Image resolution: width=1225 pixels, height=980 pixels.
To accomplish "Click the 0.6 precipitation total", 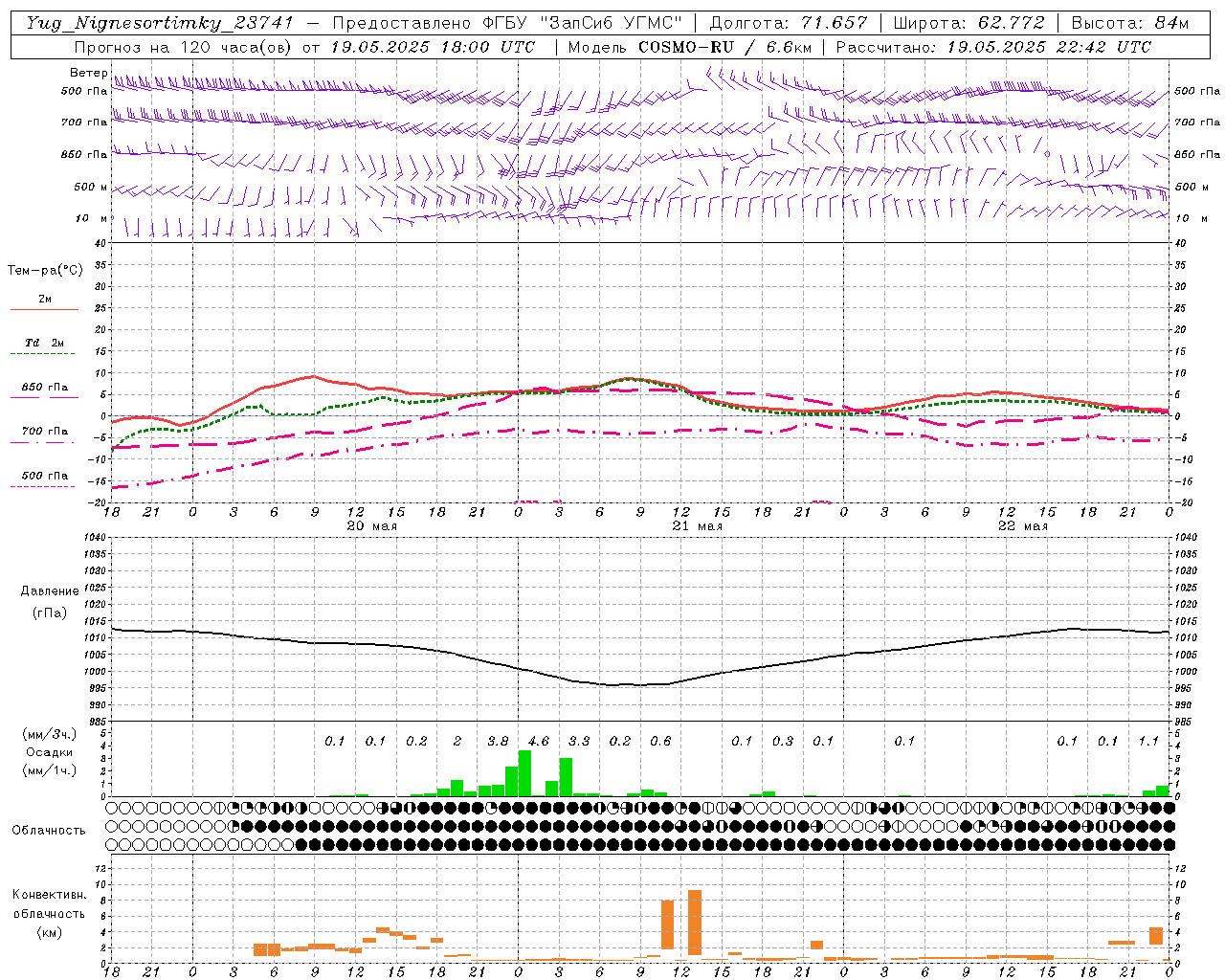I will click(660, 741).
